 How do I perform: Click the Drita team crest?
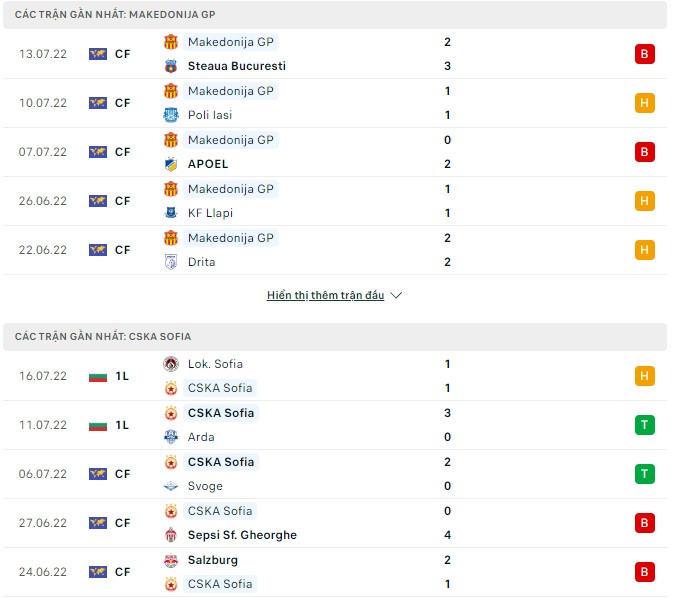coord(171,262)
